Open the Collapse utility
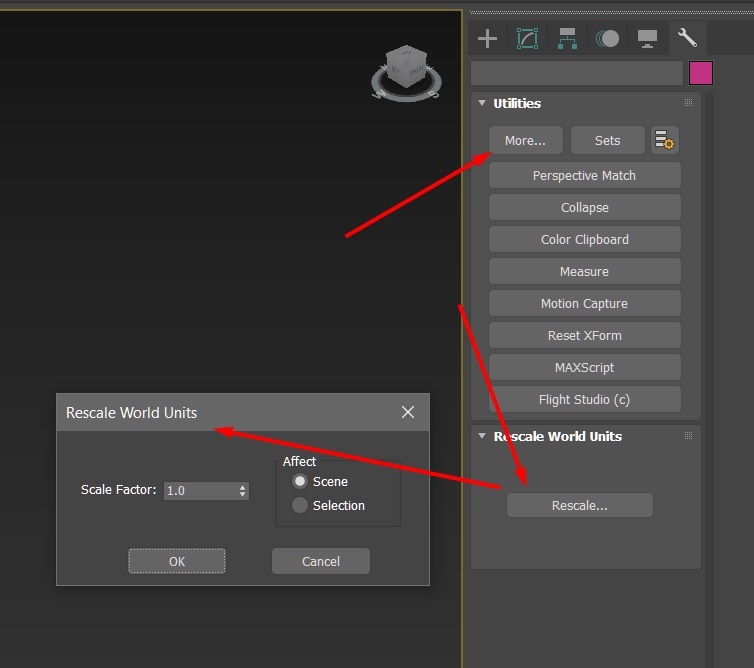This screenshot has height=668, width=754. tap(585, 207)
